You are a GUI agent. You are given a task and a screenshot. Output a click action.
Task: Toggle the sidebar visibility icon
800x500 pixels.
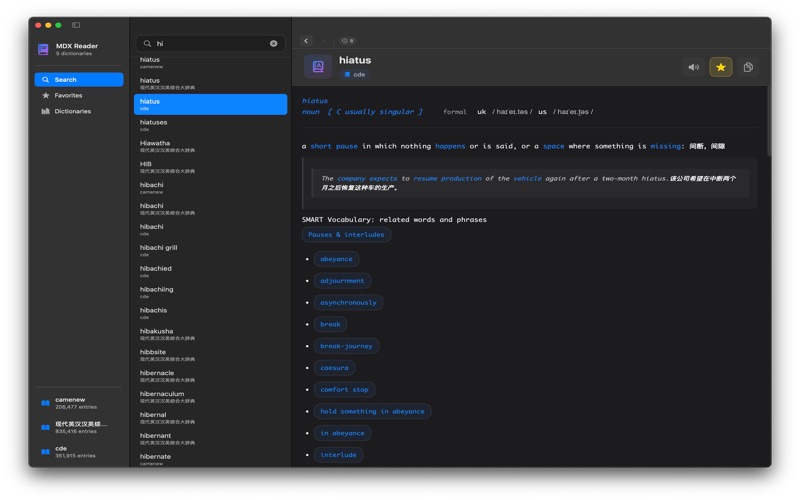coord(76,25)
